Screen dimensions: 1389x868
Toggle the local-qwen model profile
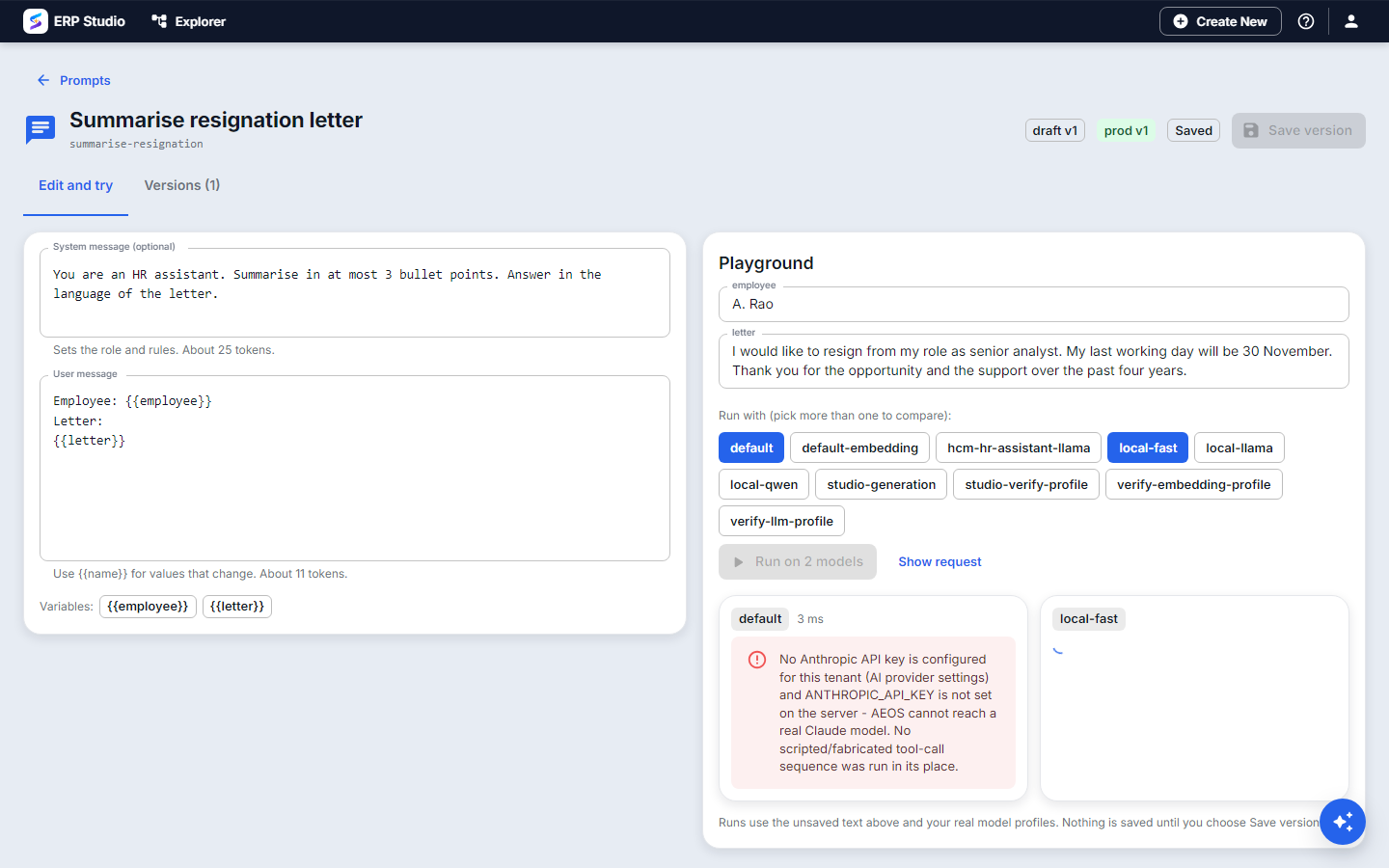(x=764, y=484)
